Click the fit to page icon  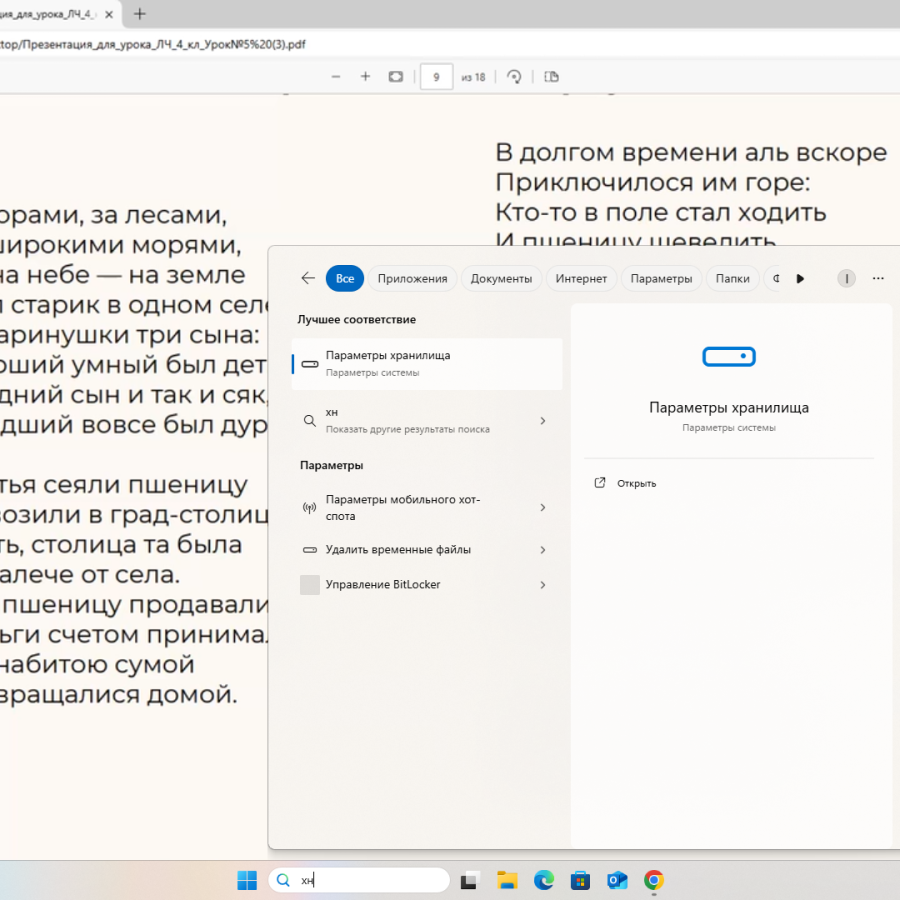click(395, 77)
